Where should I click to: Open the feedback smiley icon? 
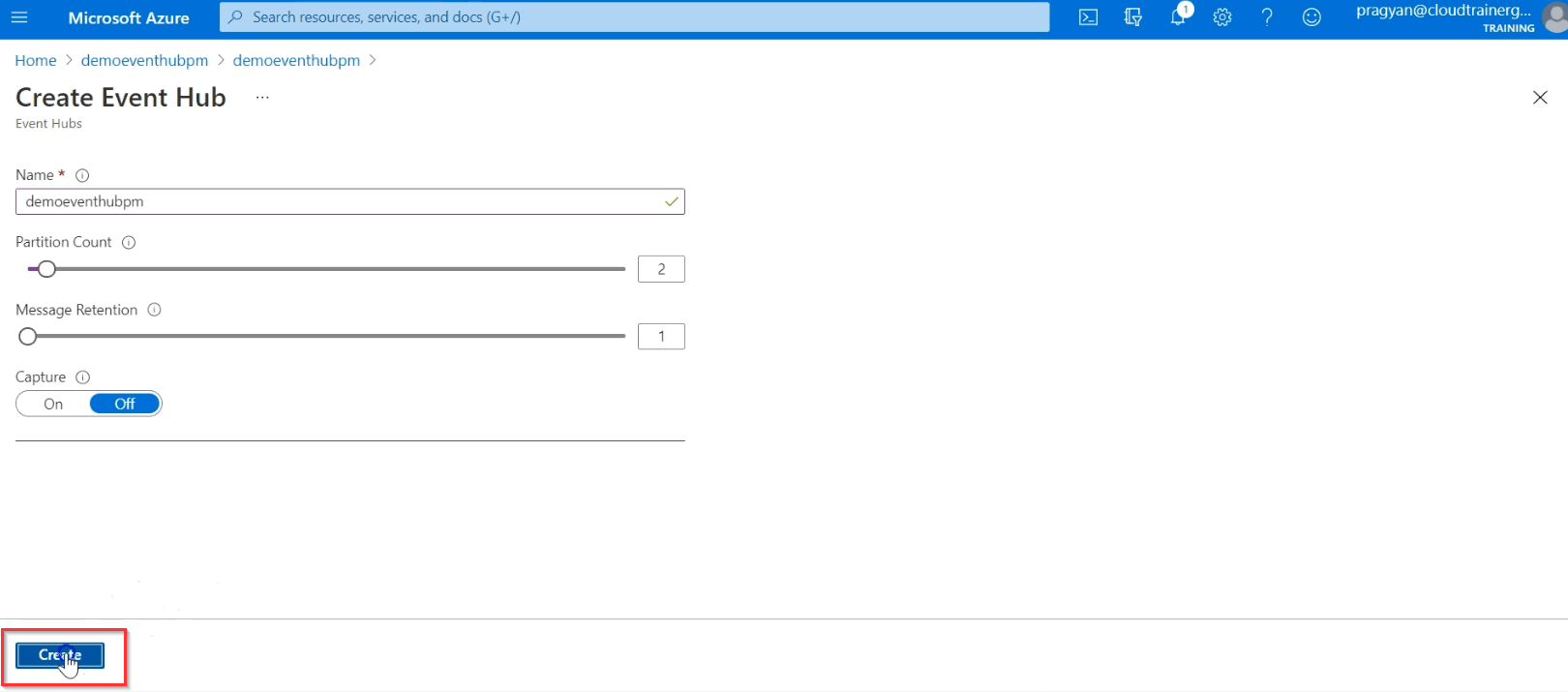1312,17
